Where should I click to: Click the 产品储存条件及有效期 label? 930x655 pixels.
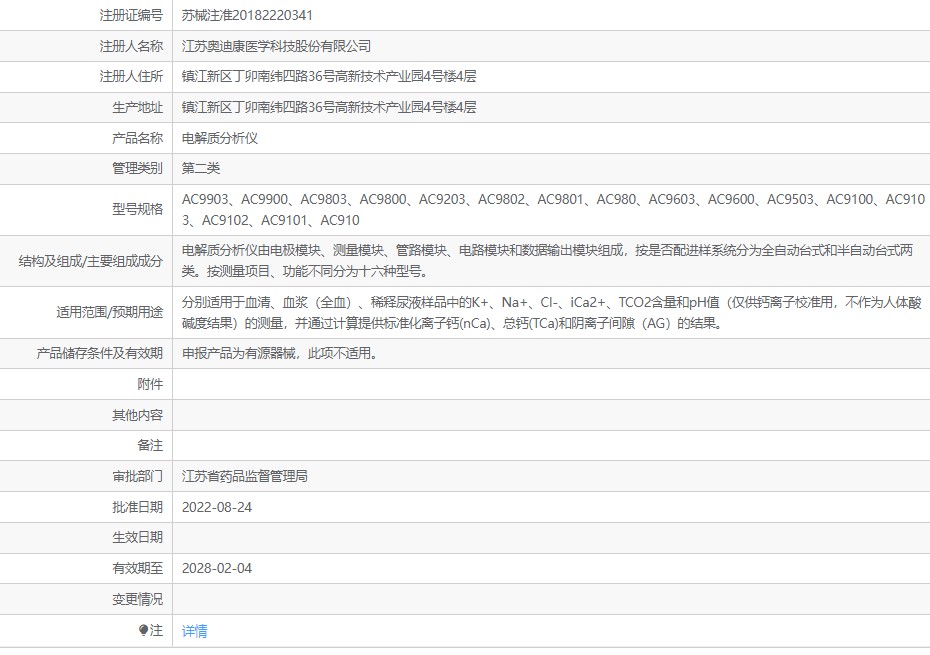click(100, 354)
